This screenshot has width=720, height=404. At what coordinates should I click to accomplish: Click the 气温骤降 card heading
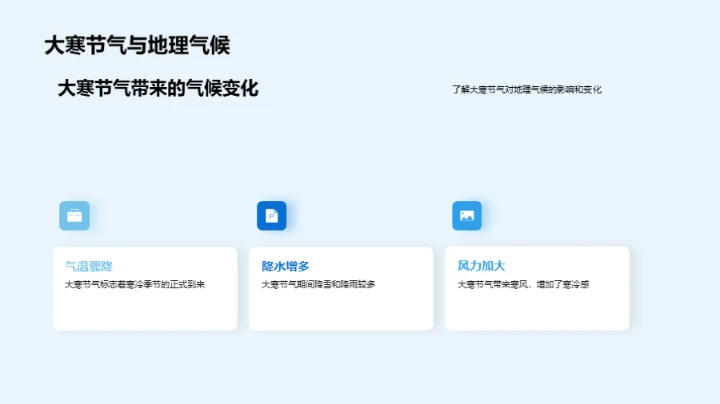(89, 266)
